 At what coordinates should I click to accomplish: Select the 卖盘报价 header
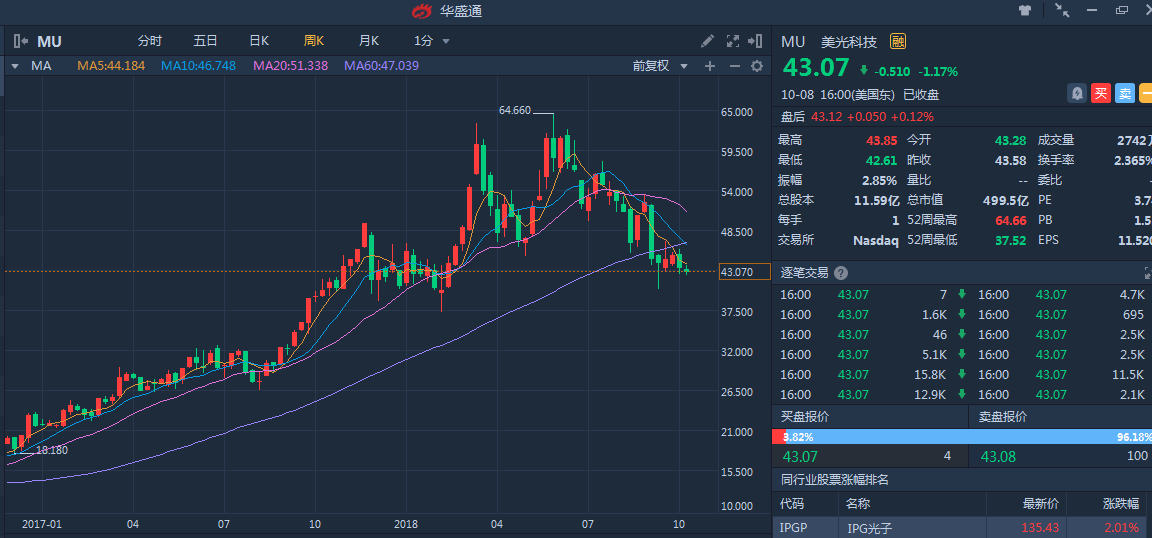point(1003,417)
